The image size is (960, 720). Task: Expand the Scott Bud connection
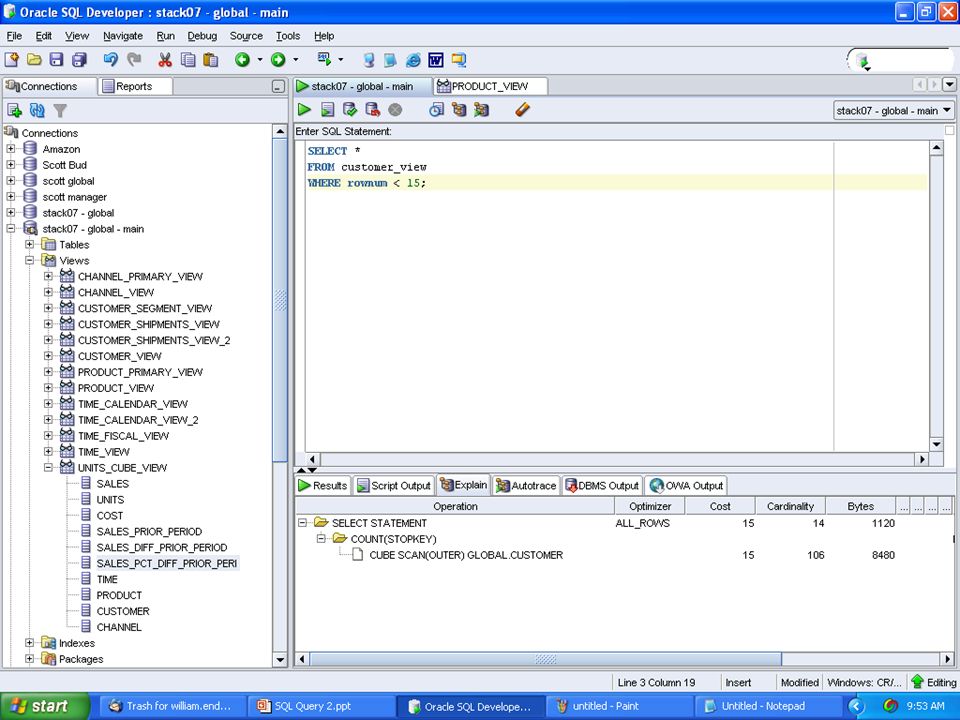[10, 165]
